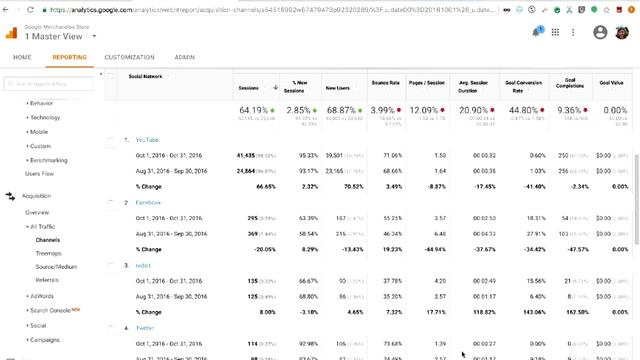Click the Google Analytics logo
This screenshot has height=360, width=640.
pyautogui.click(x=11, y=33)
